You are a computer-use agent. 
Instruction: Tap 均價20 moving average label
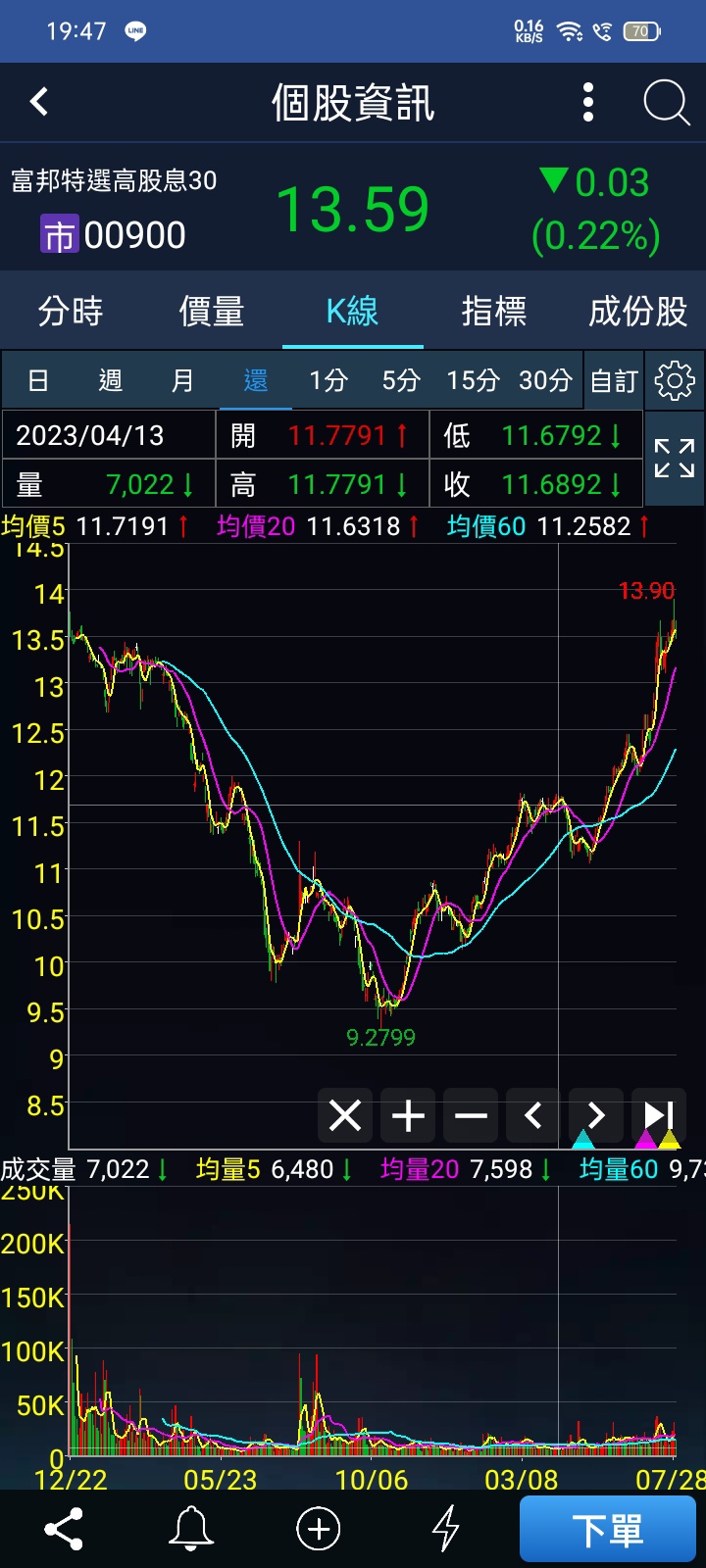point(256,526)
